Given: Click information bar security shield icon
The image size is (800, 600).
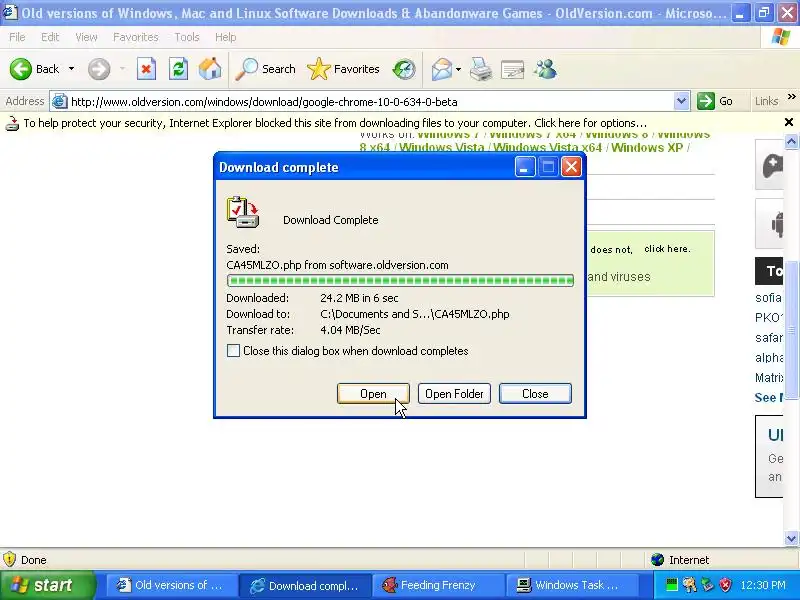Looking at the screenshot, I should pos(12,123).
